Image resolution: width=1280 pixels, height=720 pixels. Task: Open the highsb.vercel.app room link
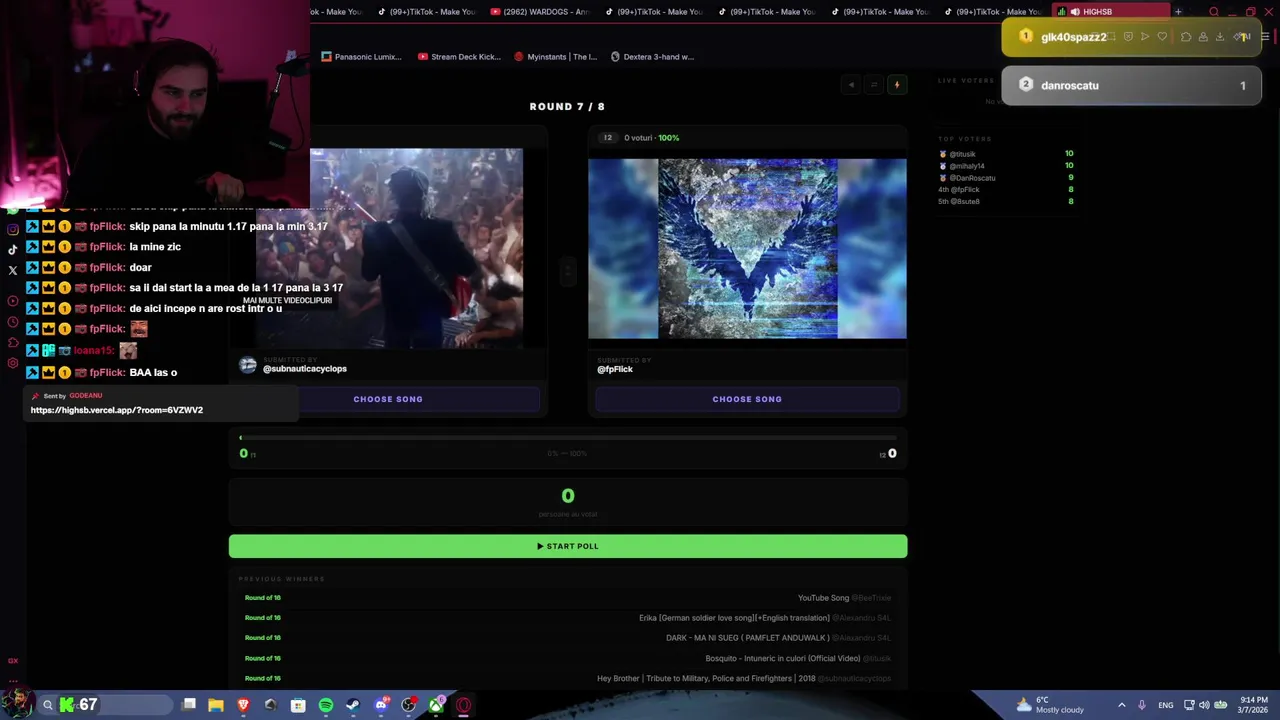(117, 410)
